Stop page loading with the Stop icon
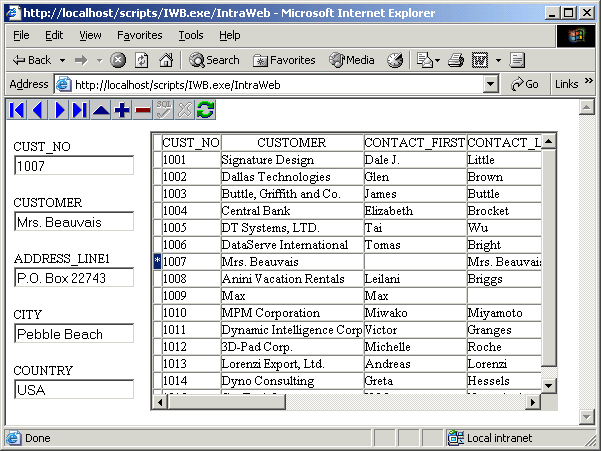Image resolution: width=601 pixels, height=451 pixels. tap(118, 60)
